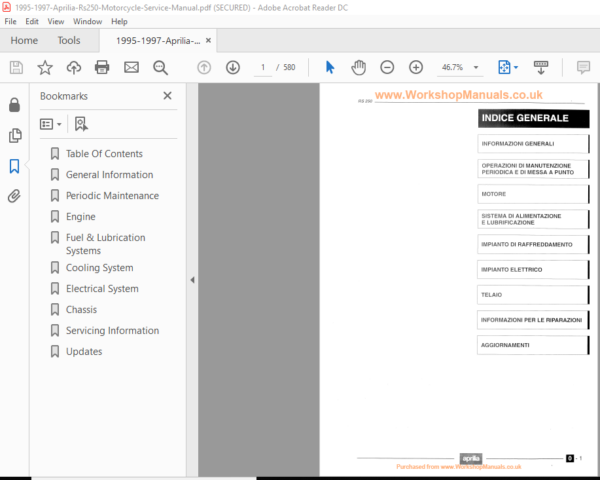Image resolution: width=600 pixels, height=480 pixels.
Task: Click MOTORE index entry
Action: [x=533, y=194]
